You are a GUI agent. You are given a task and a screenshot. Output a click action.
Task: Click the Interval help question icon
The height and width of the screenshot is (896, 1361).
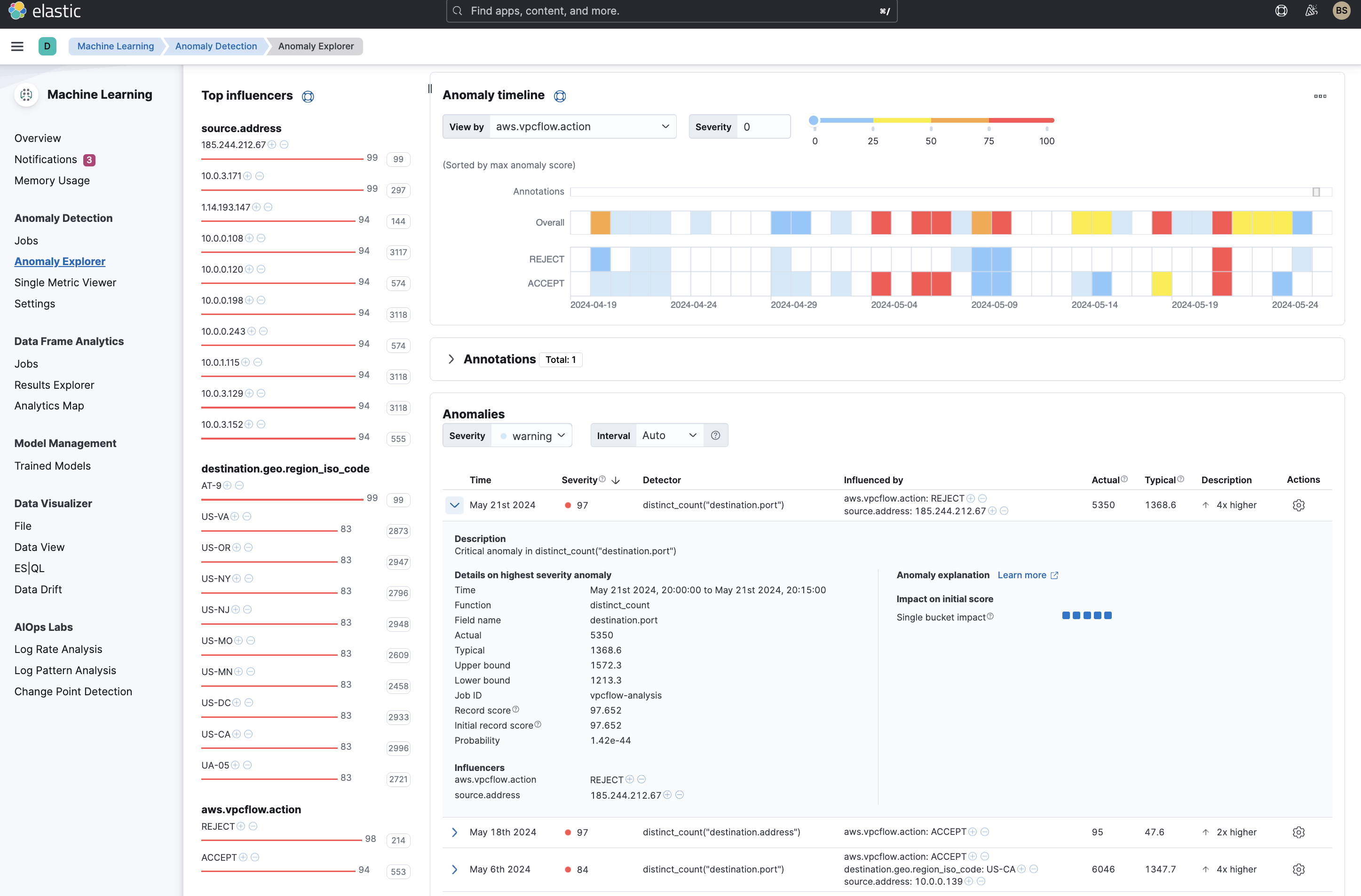point(715,436)
